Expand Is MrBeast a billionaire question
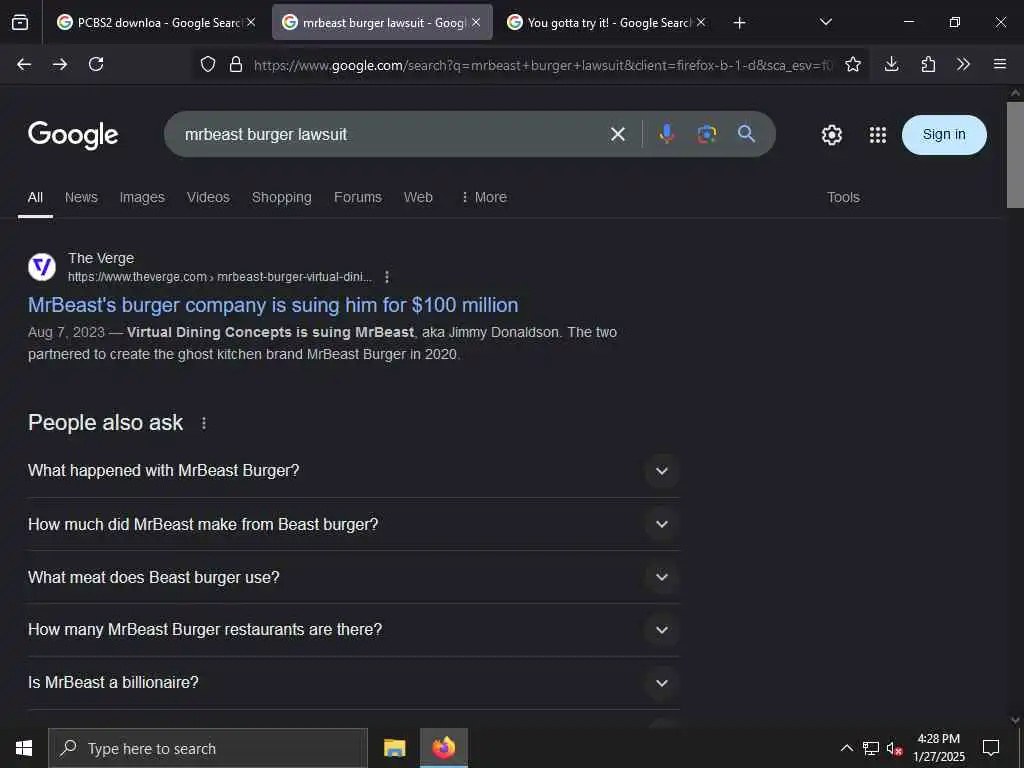Viewport: 1024px width, 768px height. (353, 682)
